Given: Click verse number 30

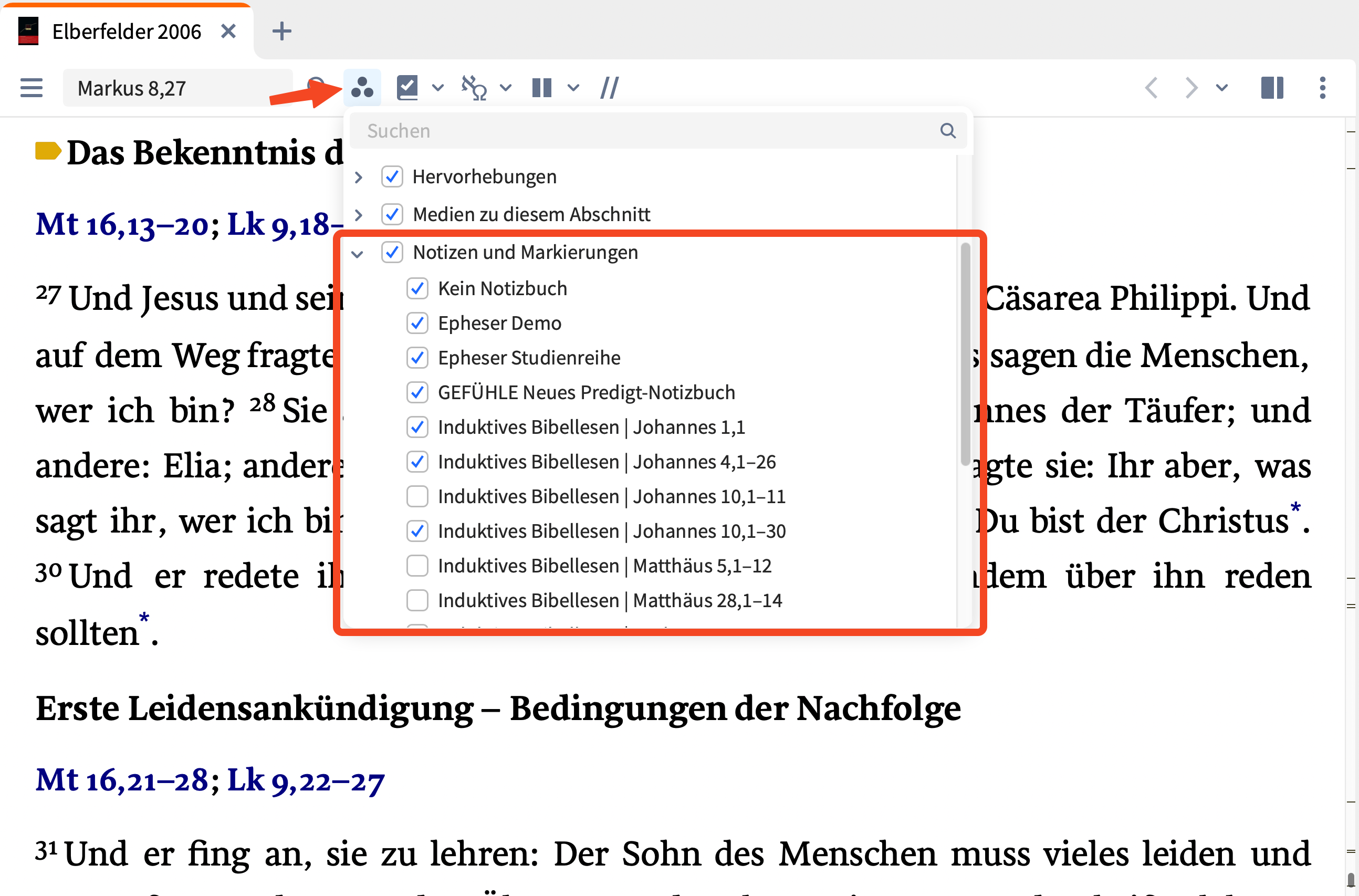Looking at the screenshot, I should click(48, 572).
